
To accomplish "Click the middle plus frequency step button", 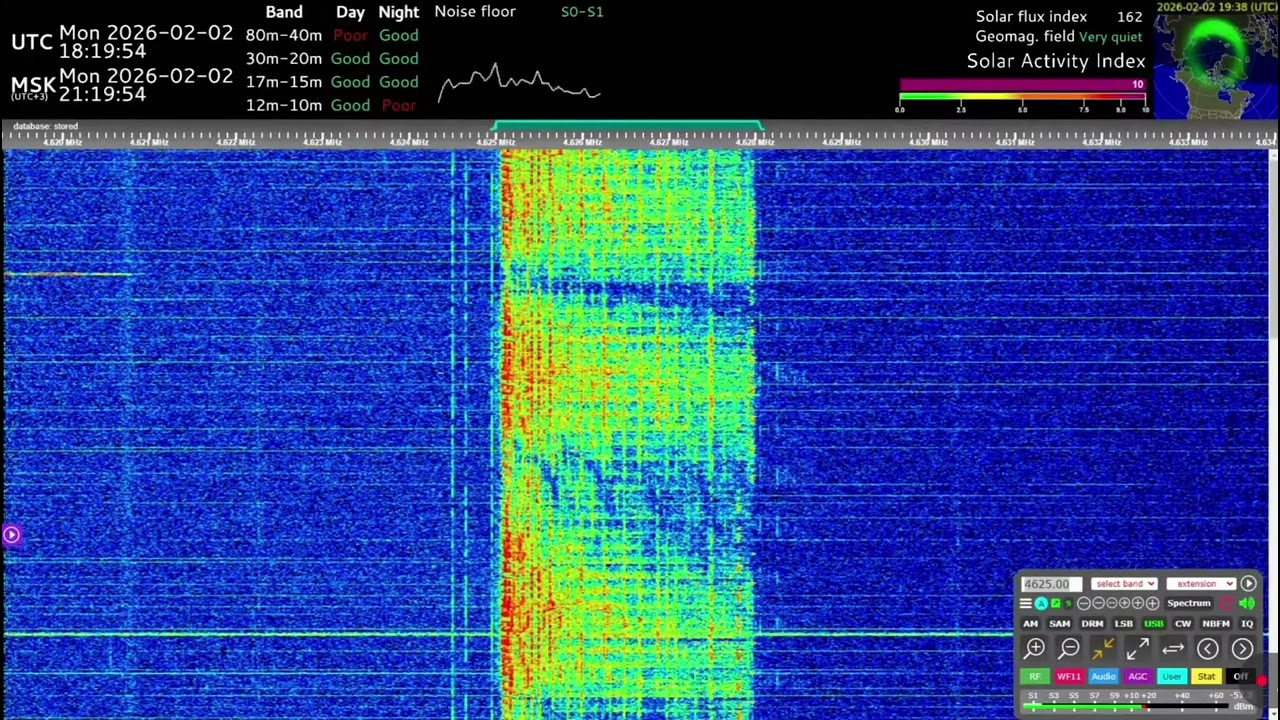I will point(1138,603).
